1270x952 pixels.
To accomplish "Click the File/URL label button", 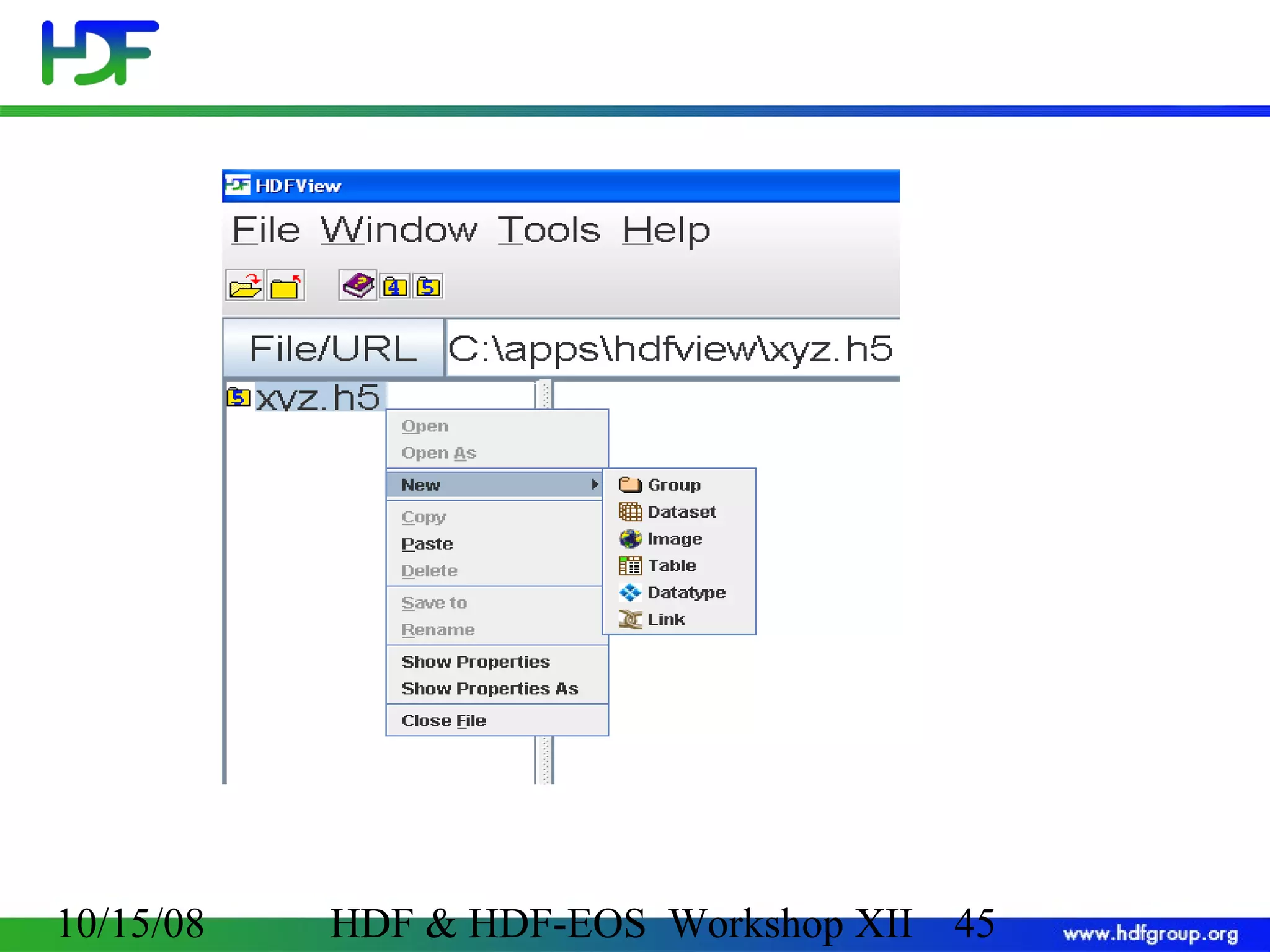I will pos(334,348).
